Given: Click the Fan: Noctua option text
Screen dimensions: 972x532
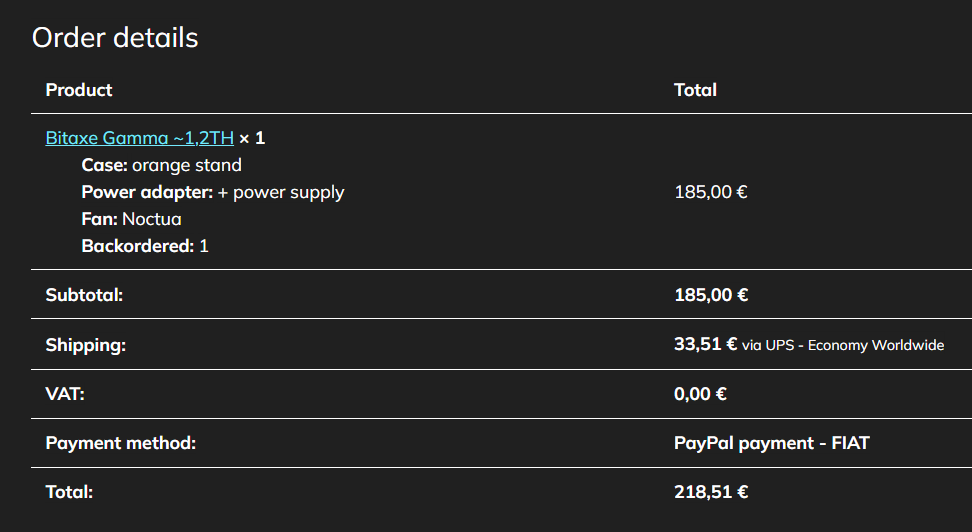Looking at the screenshot, I should pos(131,219).
